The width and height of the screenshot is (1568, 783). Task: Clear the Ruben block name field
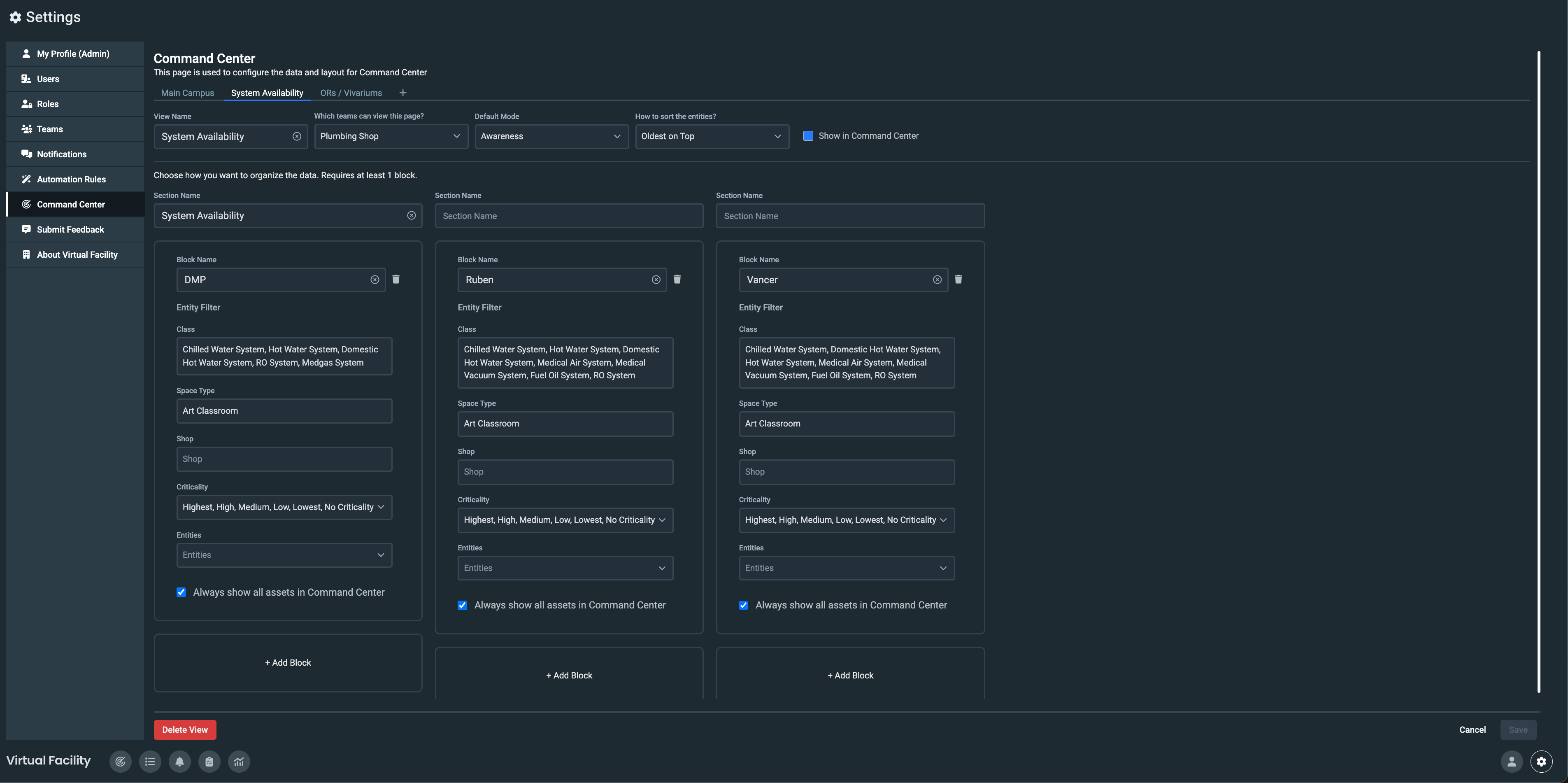656,280
